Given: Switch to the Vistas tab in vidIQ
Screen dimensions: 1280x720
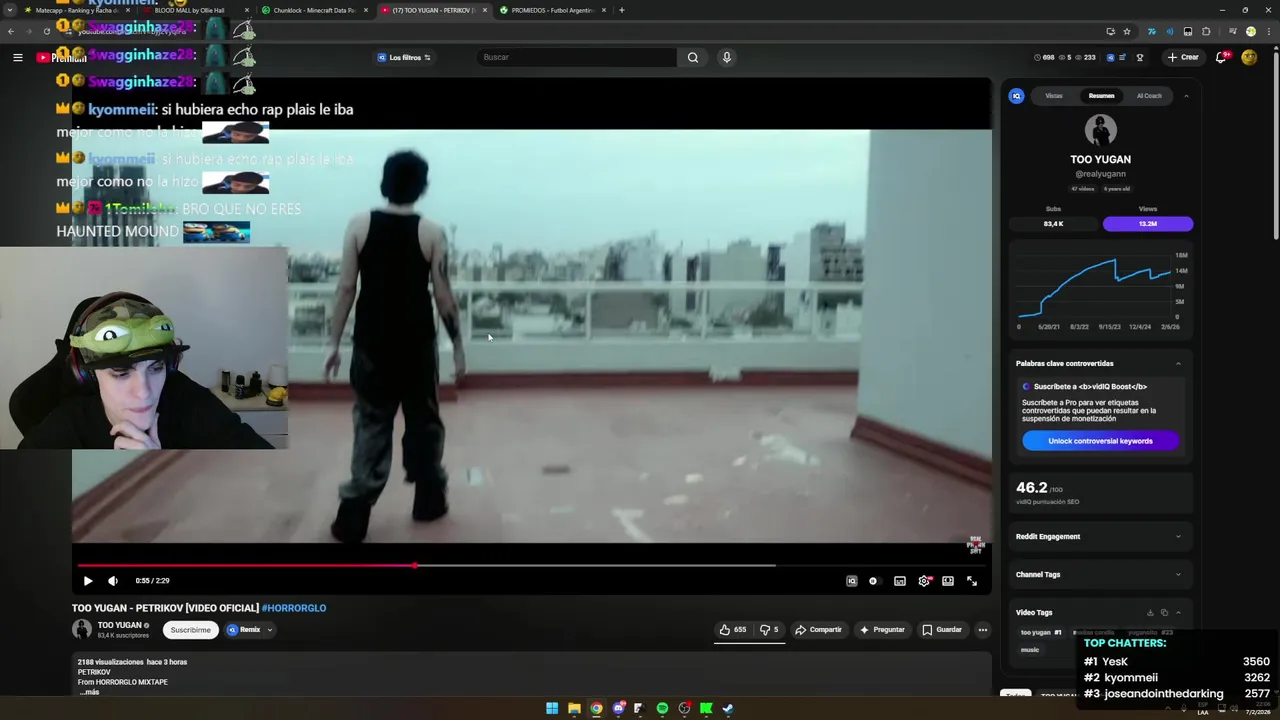Looking at the screenshot, I should [x=1054, y=96].
